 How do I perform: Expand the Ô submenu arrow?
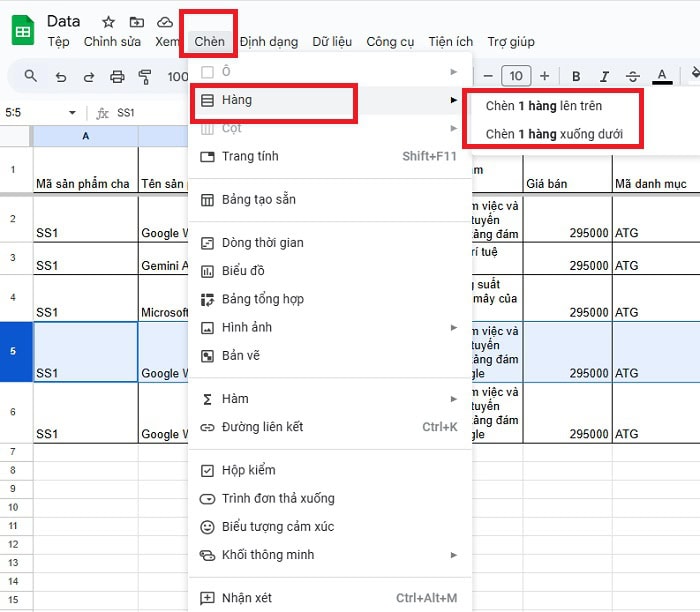coord(454,72)
